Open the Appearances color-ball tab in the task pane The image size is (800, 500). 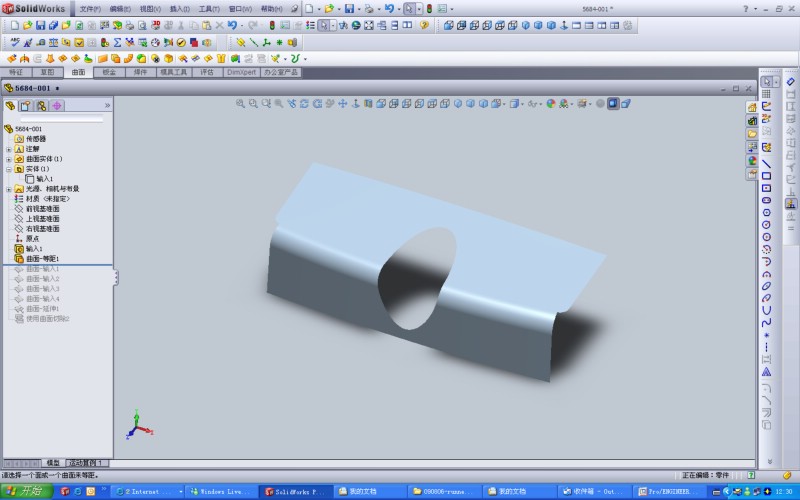click(752, 160)
